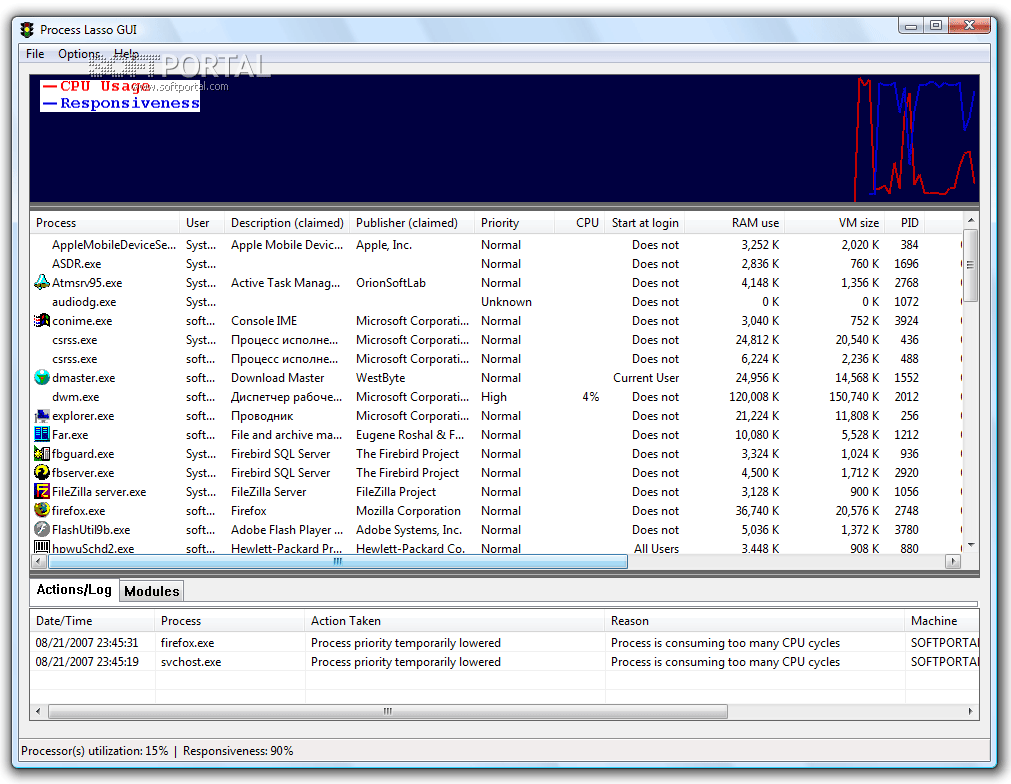Sort log by Process column header
This screenshot has height=784, width=1011.
(x=230, y=621)
